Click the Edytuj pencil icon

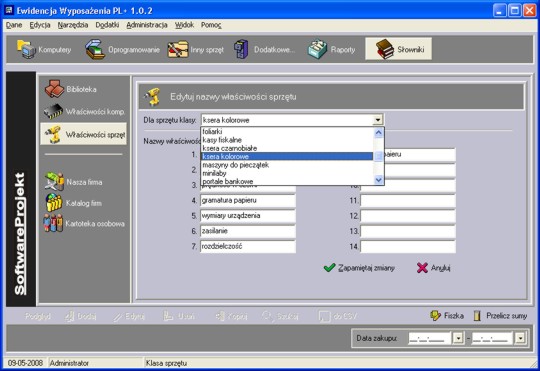point(118,317)
